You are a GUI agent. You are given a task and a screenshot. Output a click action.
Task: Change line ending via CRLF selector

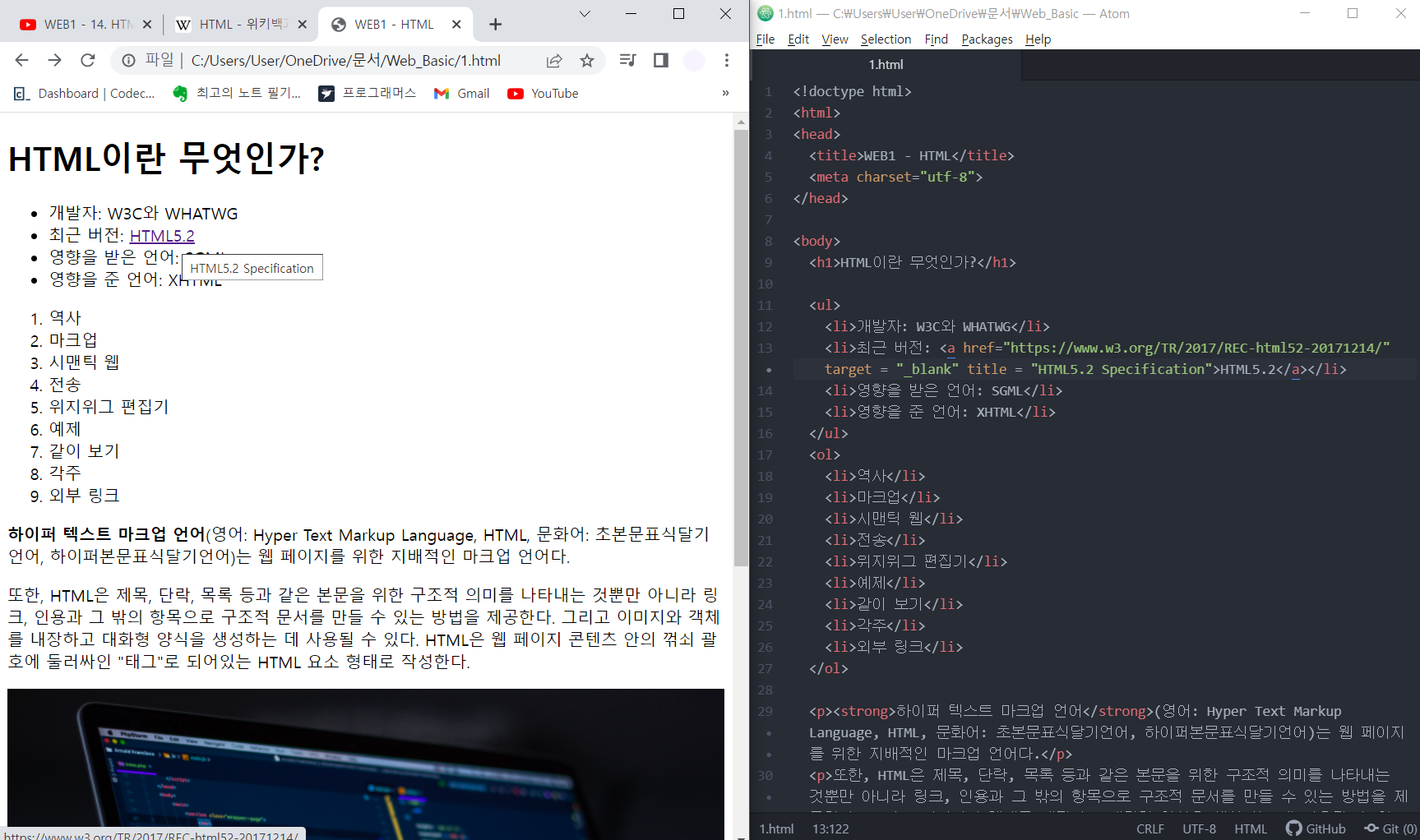1149,828
